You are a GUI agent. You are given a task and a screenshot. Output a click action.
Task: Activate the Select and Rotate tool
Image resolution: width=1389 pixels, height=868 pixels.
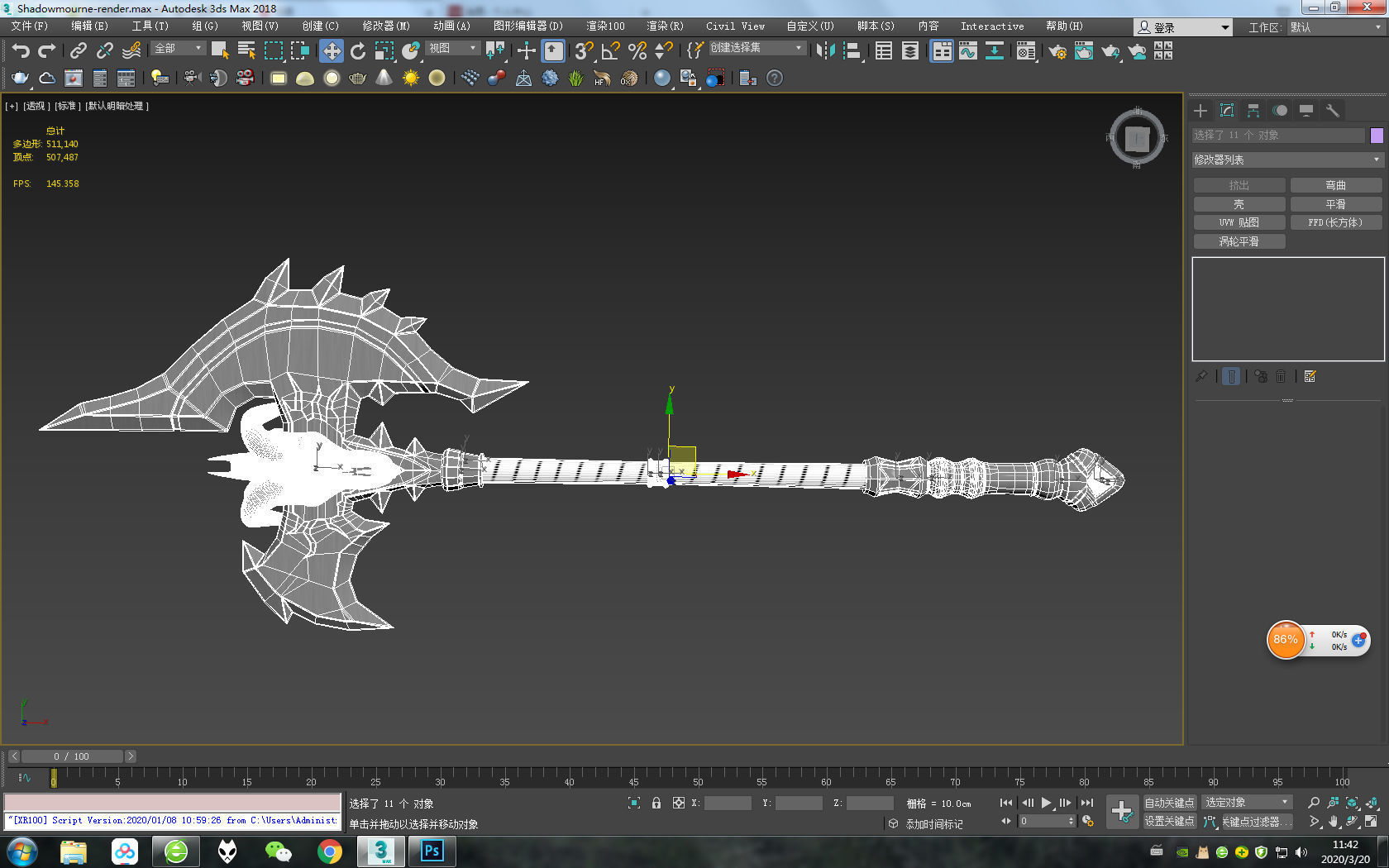[x=358, y=50]
